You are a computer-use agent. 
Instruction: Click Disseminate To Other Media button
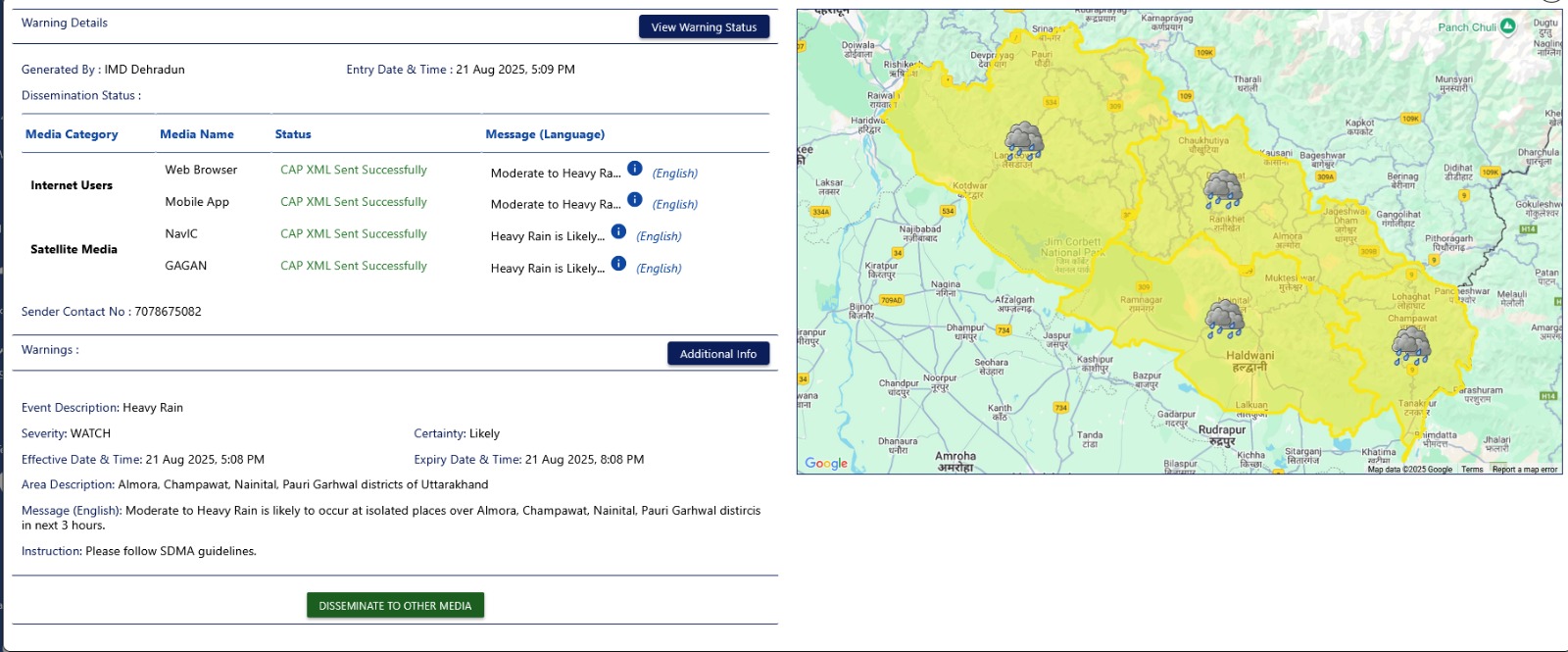pyautogui.click(x=395, y=606)
